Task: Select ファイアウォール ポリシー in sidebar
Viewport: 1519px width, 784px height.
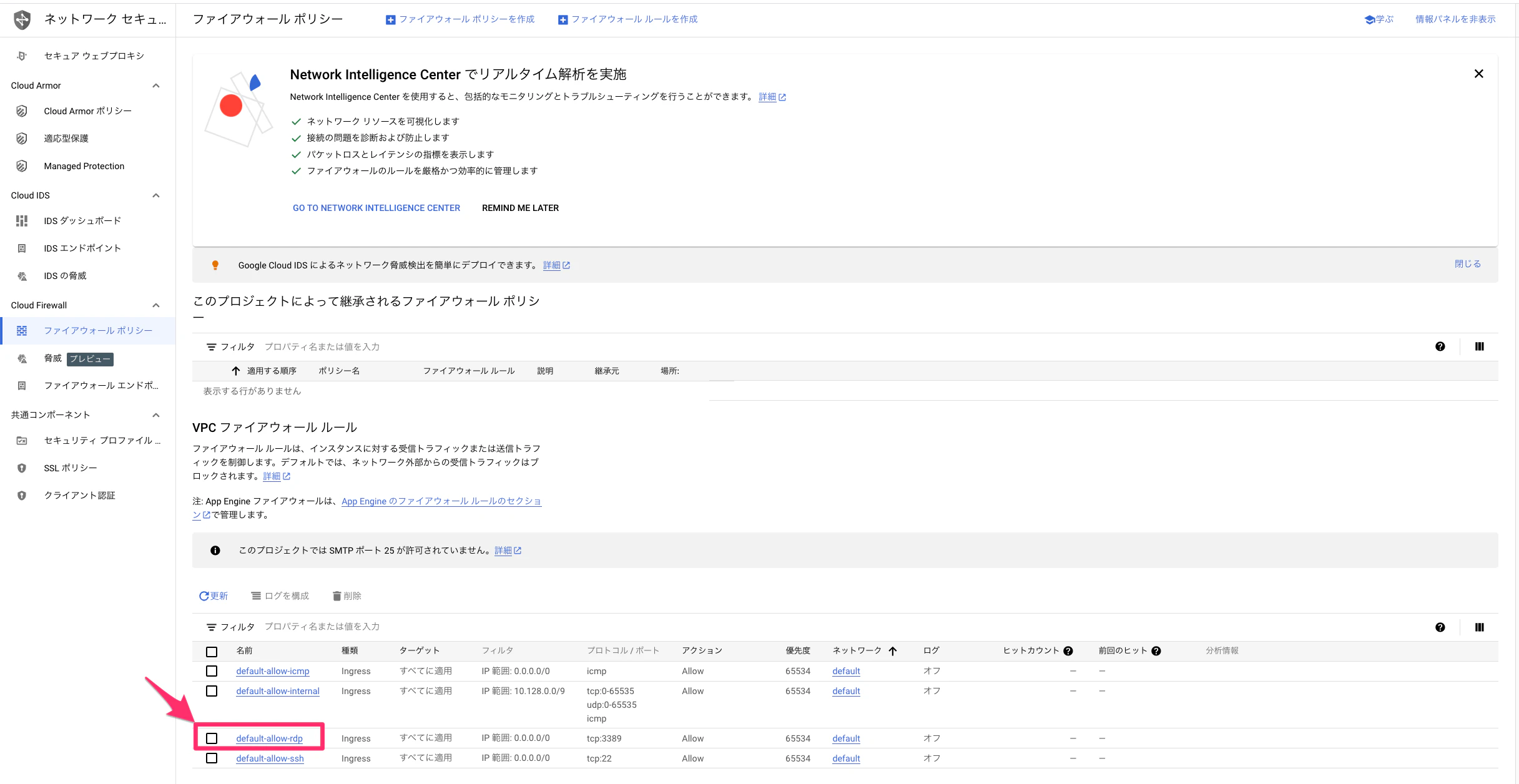Action: [88, 331]
